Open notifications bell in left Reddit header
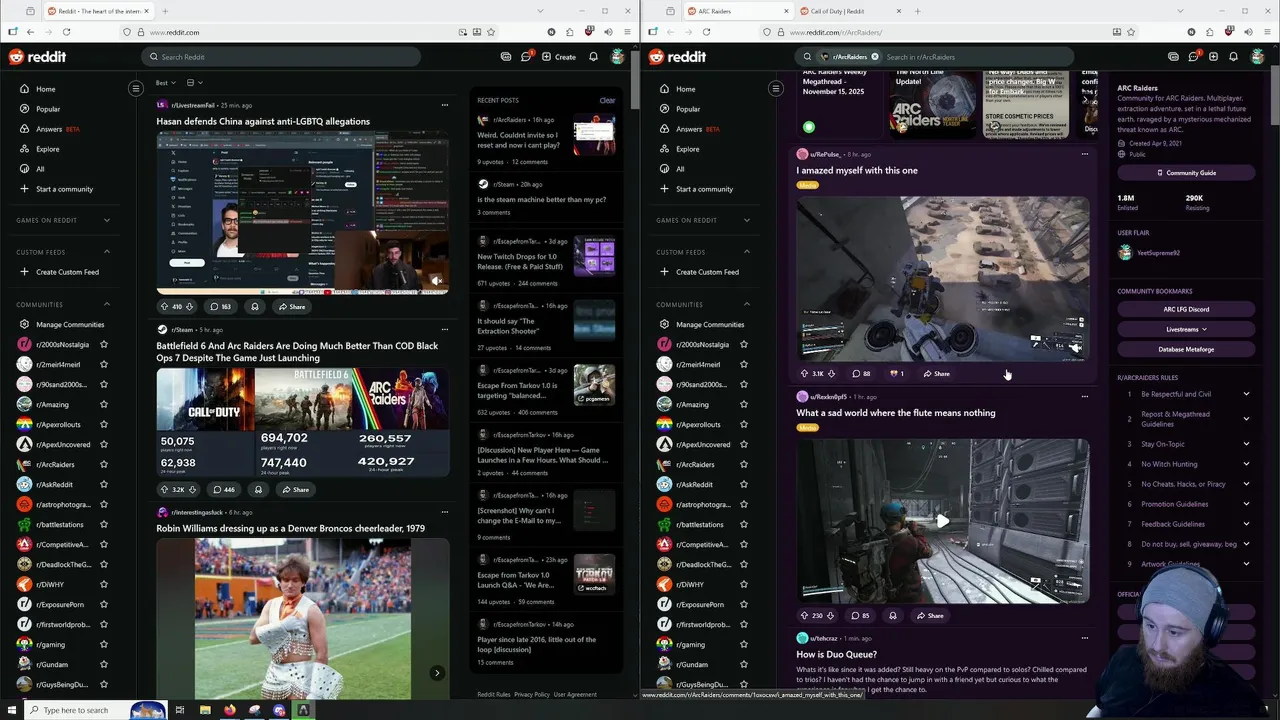The image size is (1280, 720). pyautogui.click(x=593, y=57)
